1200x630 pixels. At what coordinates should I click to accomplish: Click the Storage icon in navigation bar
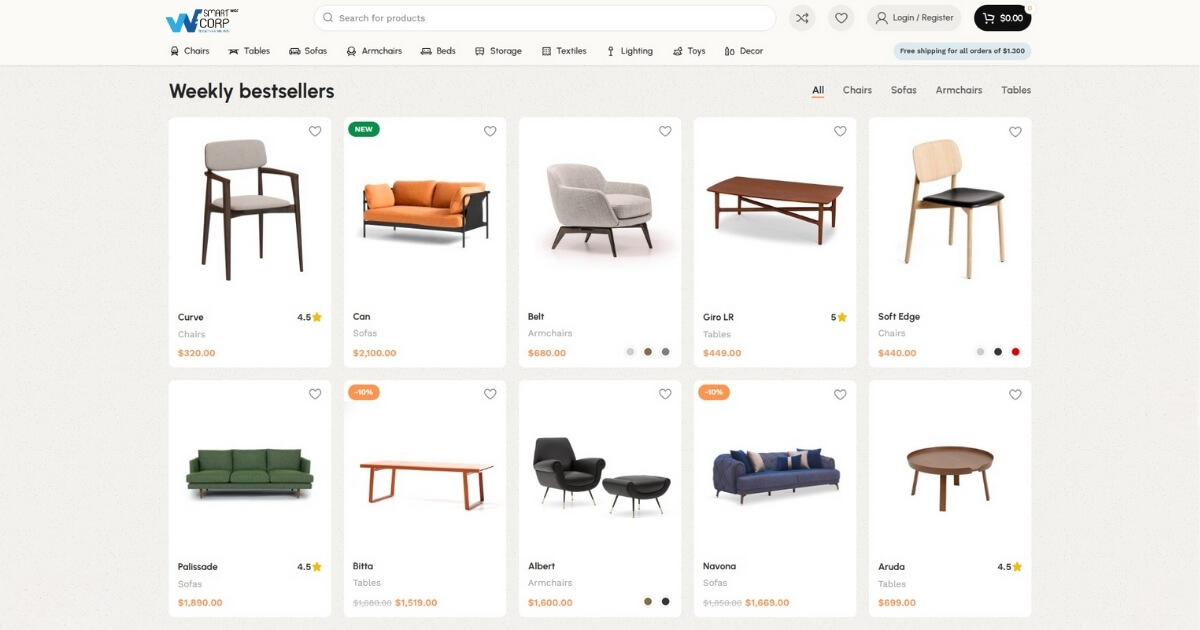[480, 51]
